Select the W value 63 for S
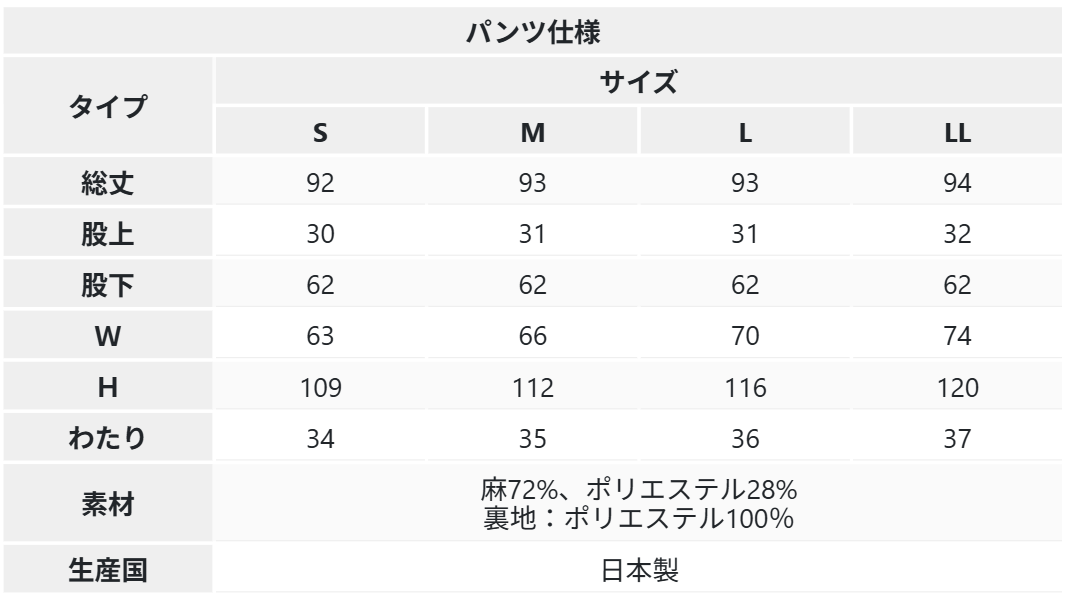 coord(320,337)
